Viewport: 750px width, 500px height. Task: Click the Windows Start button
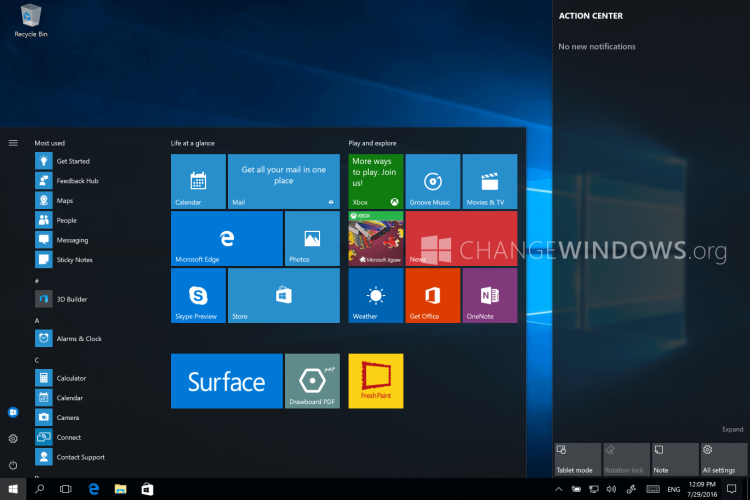pyautogui.click(x=13, y=489)
